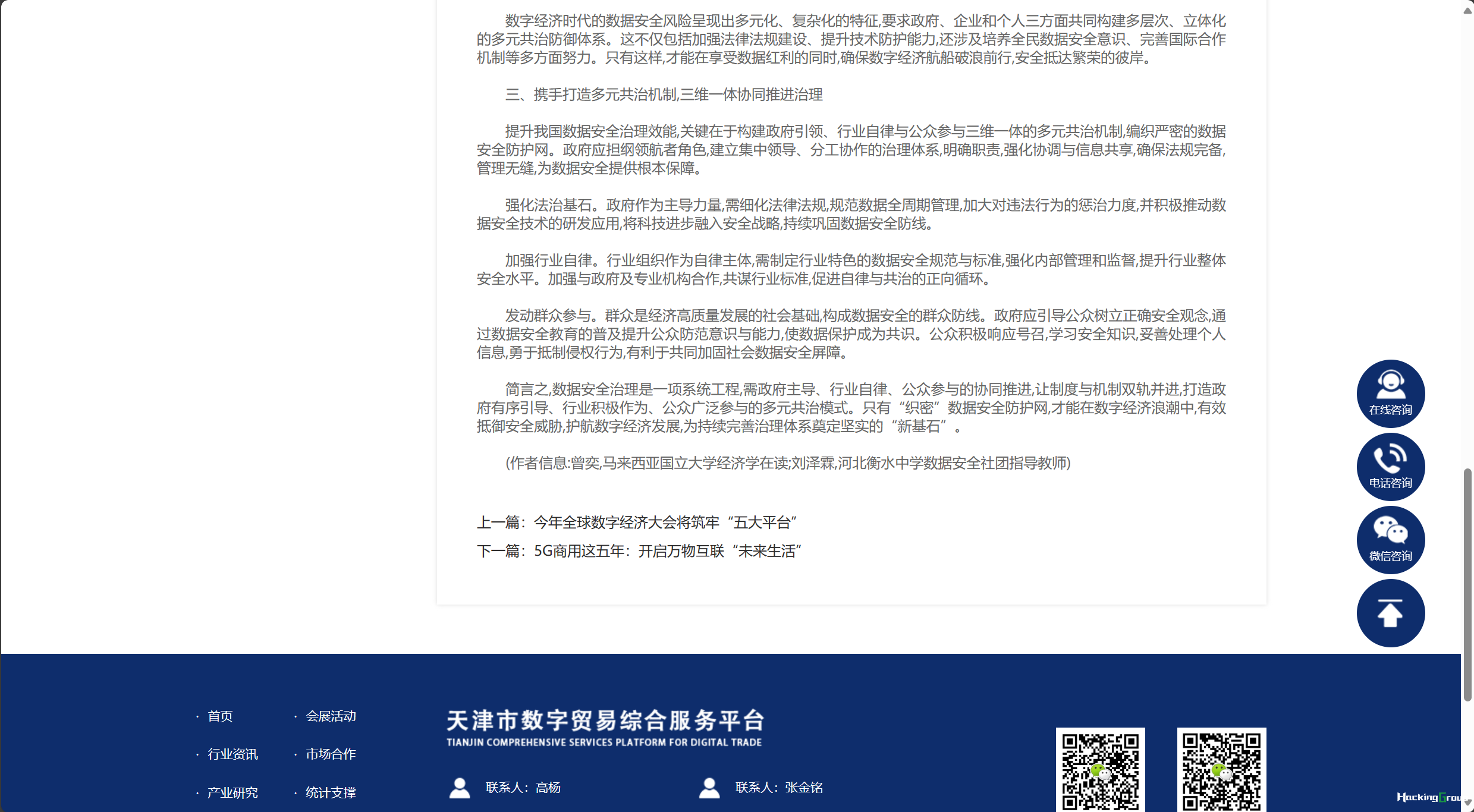Click the first footer QR code
This screenshot has height=812, width=1474.
(x=1100, y=770)
